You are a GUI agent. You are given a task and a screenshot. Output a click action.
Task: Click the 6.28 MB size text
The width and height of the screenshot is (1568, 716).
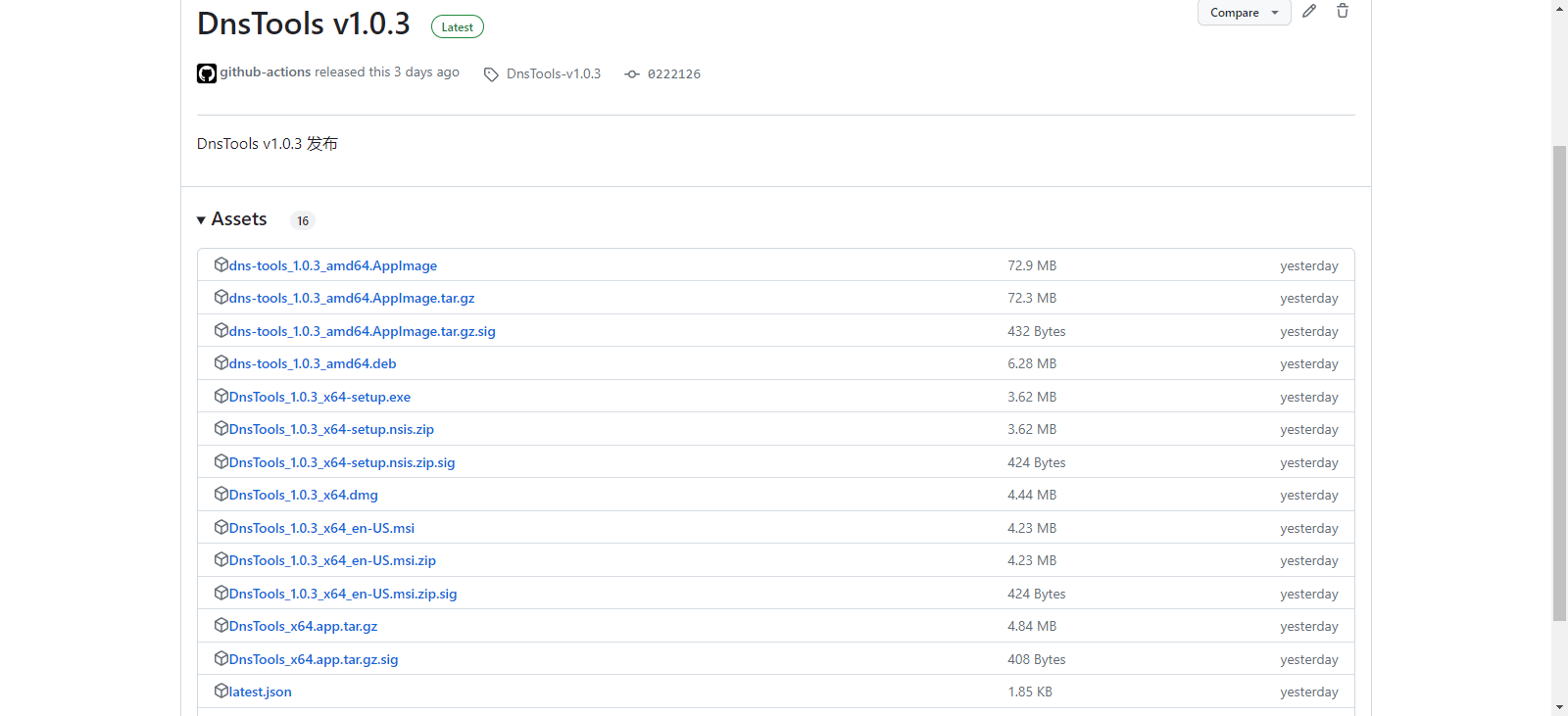pyautogui.click(x=1032, y=363)
